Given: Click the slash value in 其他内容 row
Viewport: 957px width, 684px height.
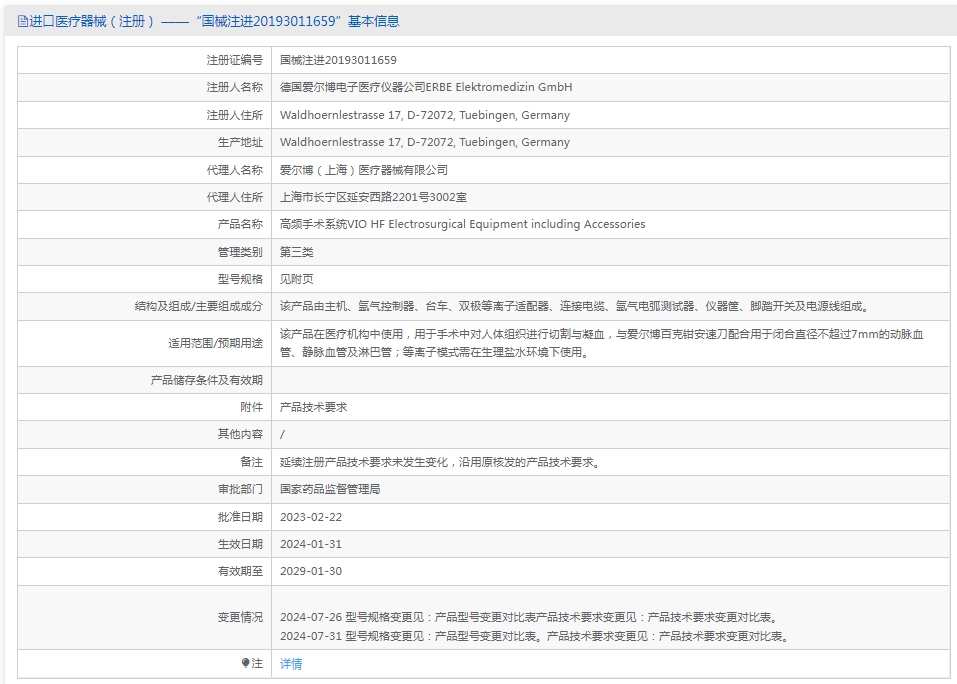Looking at the screenshot, I should pos(282,434).
